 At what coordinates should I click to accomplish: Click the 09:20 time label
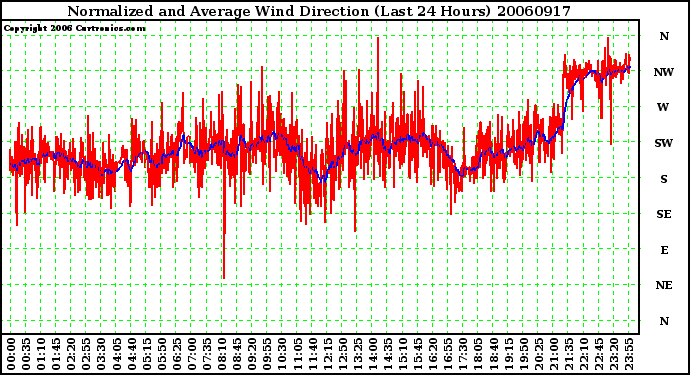[252, 354]
